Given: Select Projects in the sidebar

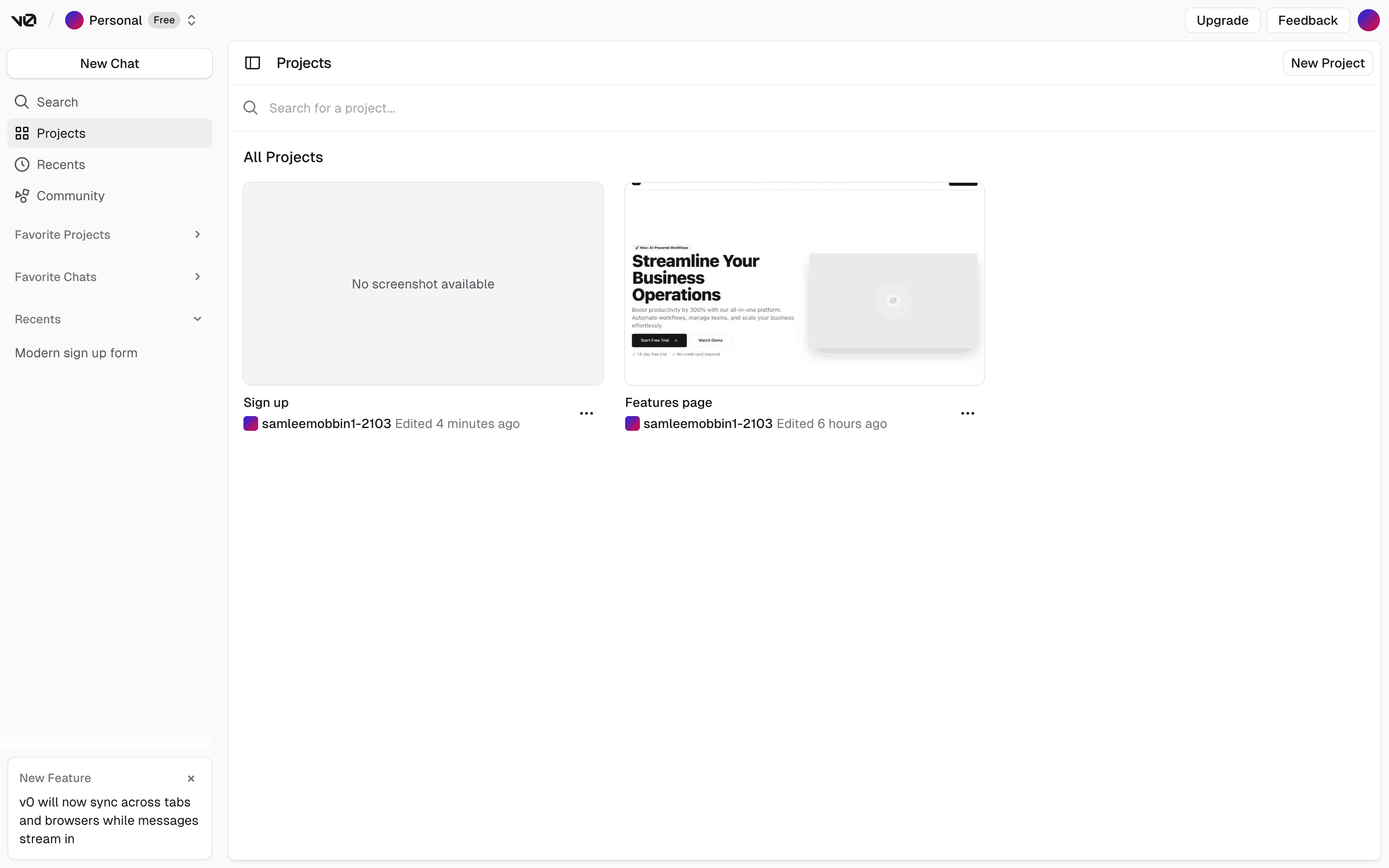Looking at the screenshot, I should pyautogui.click(x=61, y=133).
